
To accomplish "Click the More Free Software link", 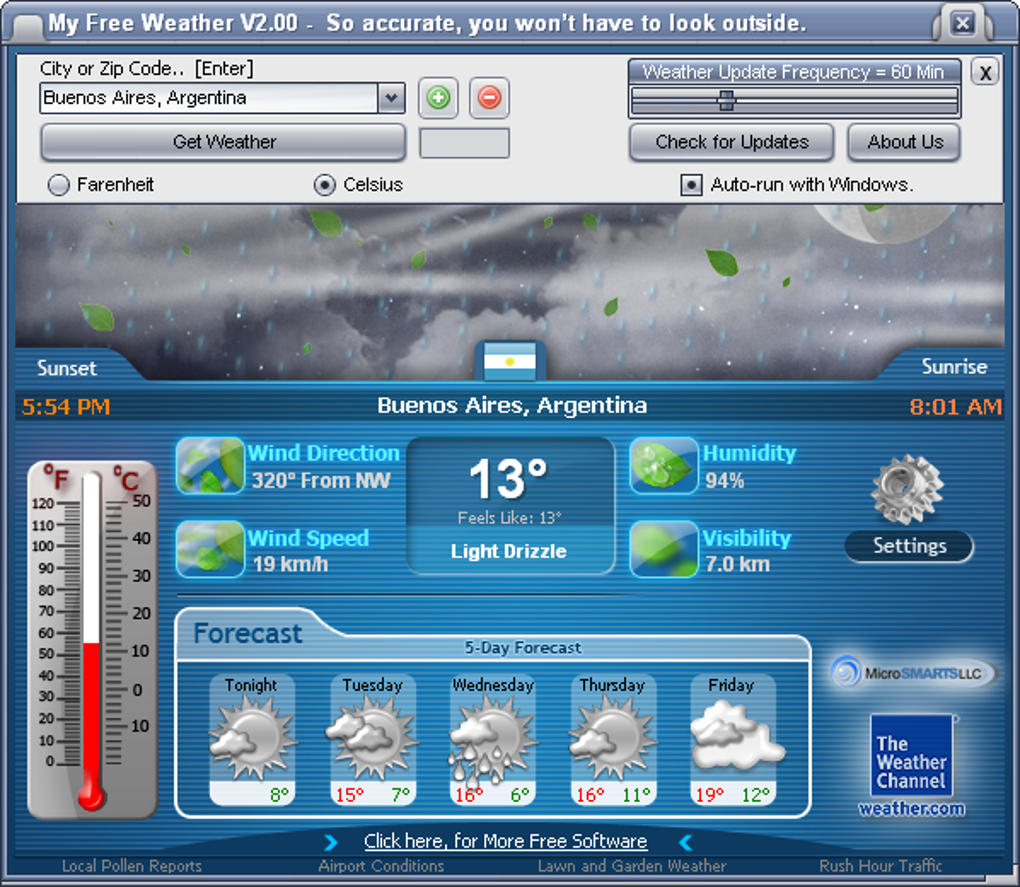I will [505, 841].
